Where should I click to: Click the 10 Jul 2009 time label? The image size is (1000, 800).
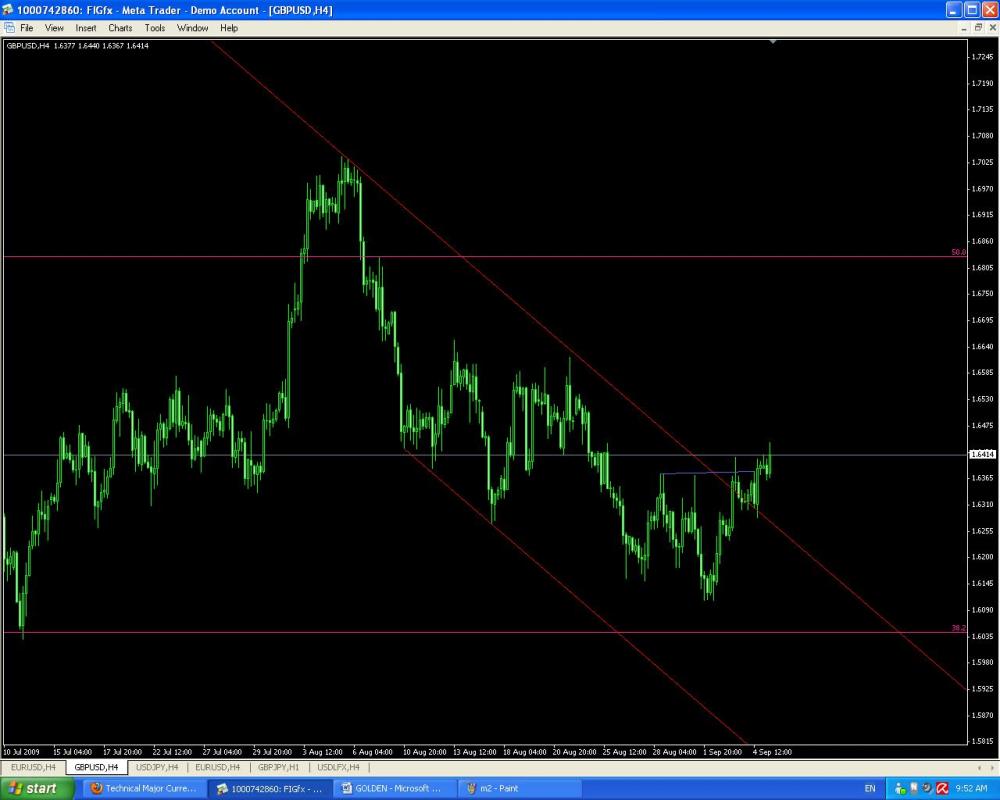point(22,752)
